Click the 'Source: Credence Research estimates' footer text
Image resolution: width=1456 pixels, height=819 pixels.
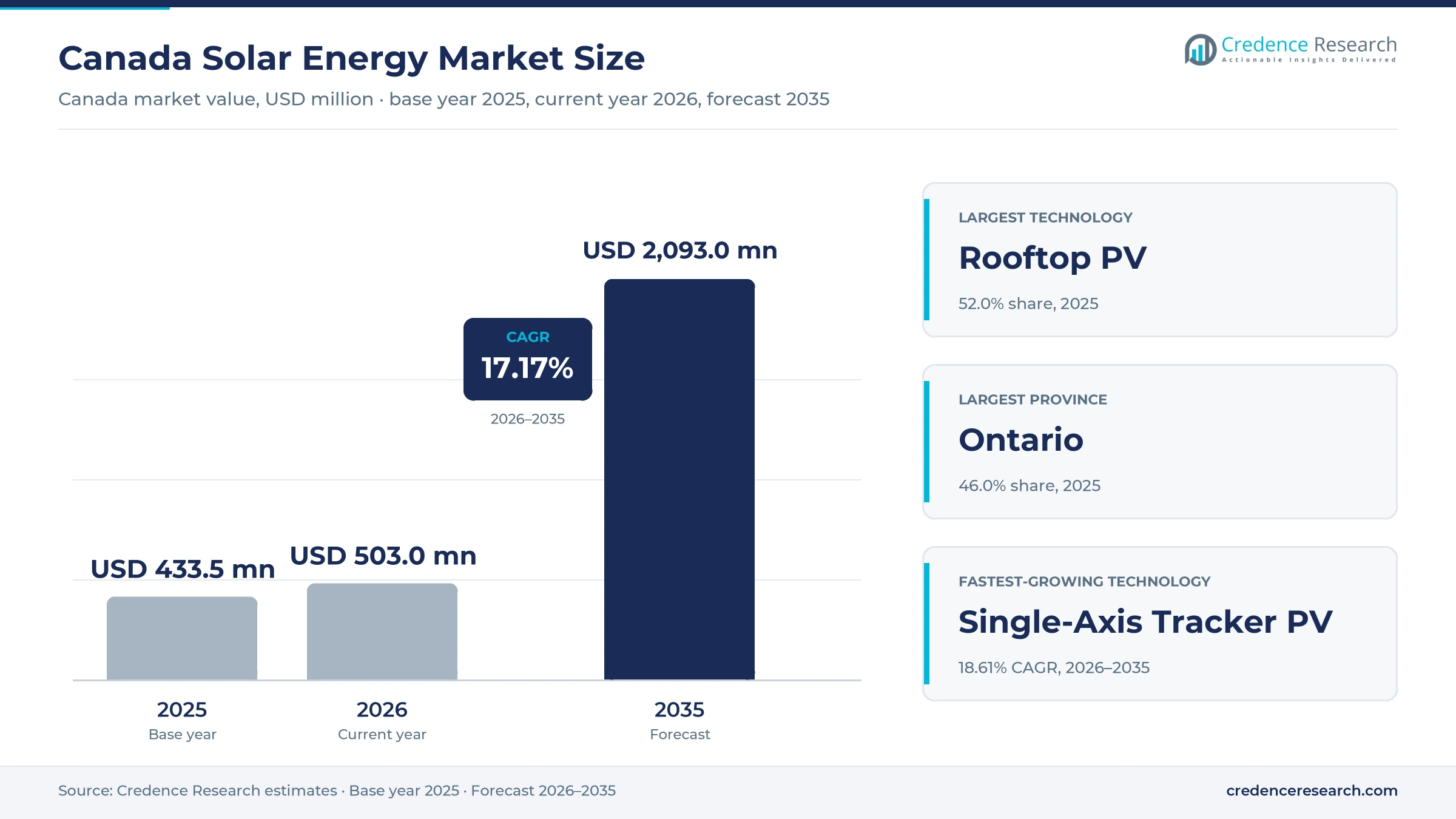[198, 790]
